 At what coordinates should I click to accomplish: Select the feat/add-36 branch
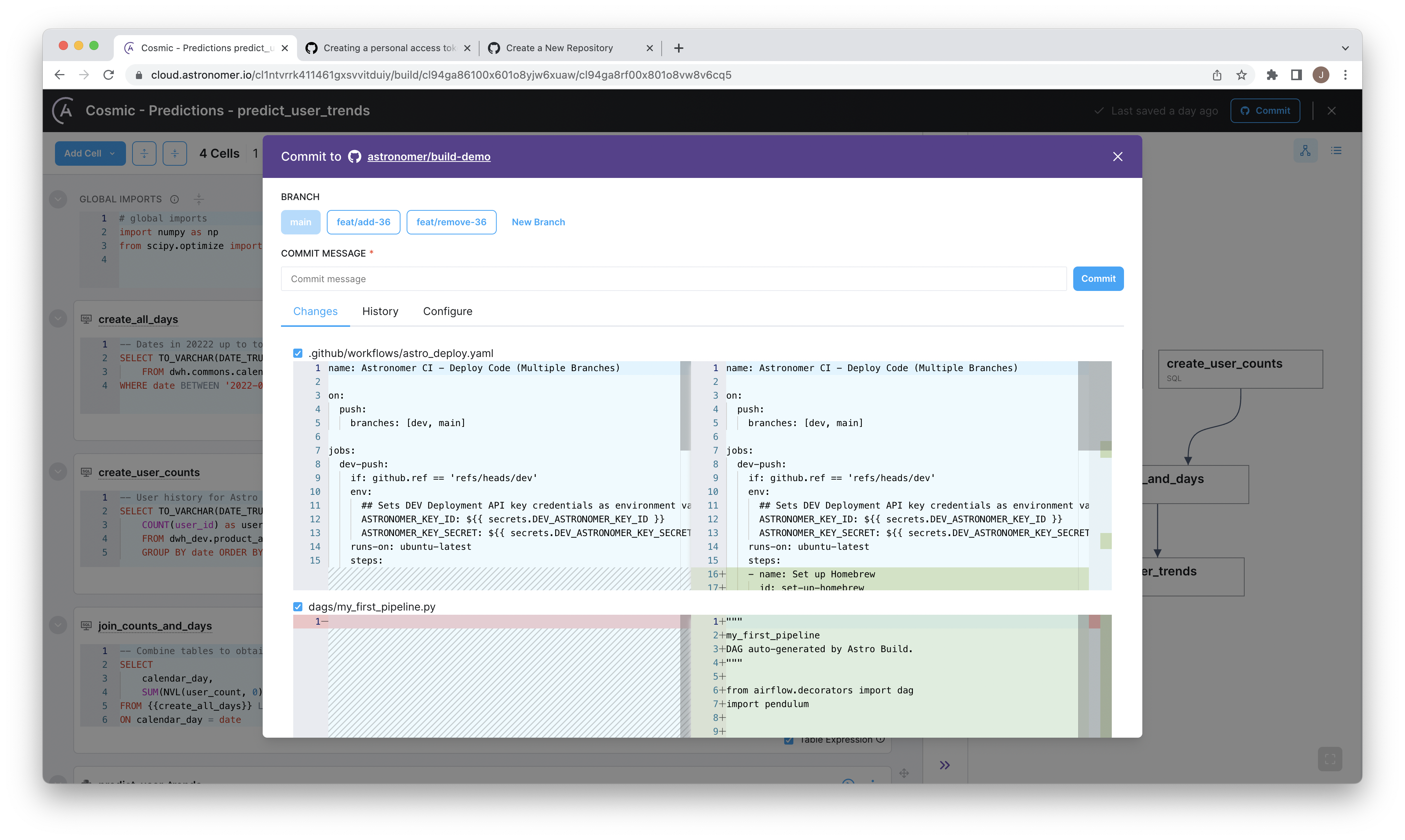[363, 222]
